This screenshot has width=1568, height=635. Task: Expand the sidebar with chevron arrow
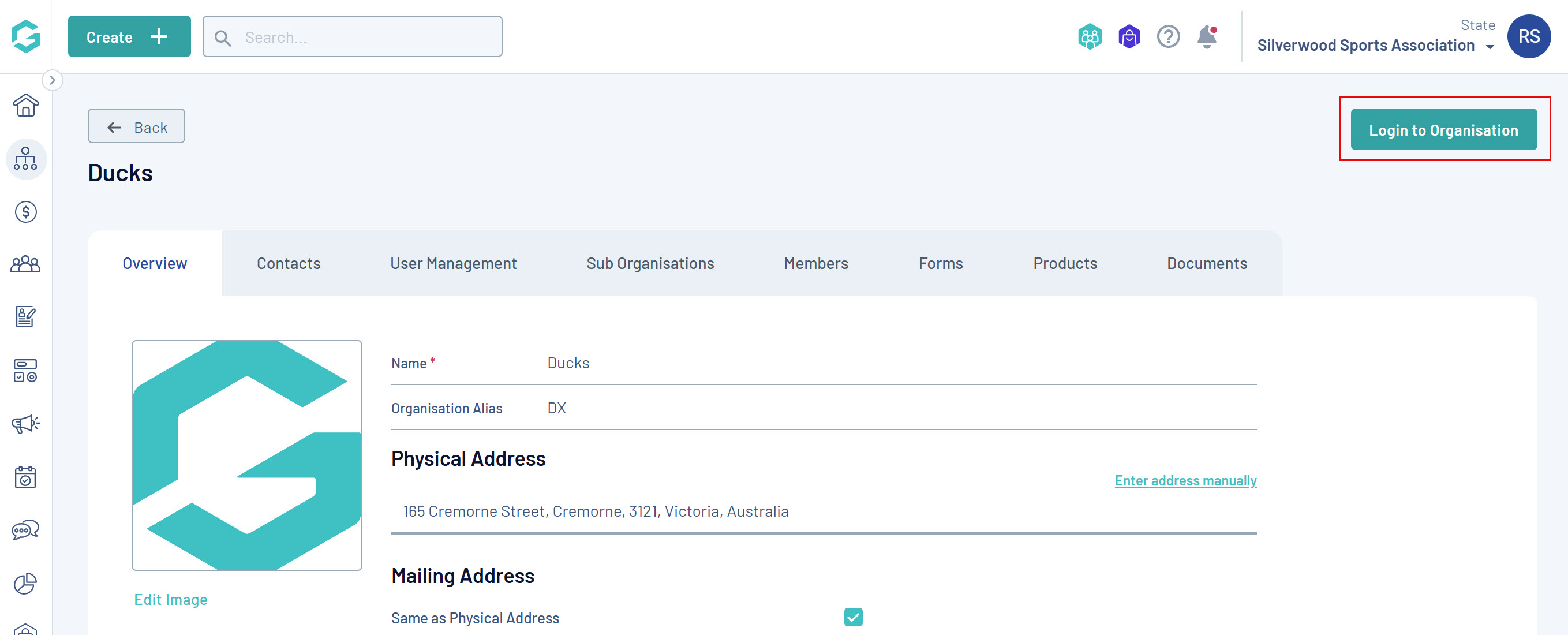53,80
